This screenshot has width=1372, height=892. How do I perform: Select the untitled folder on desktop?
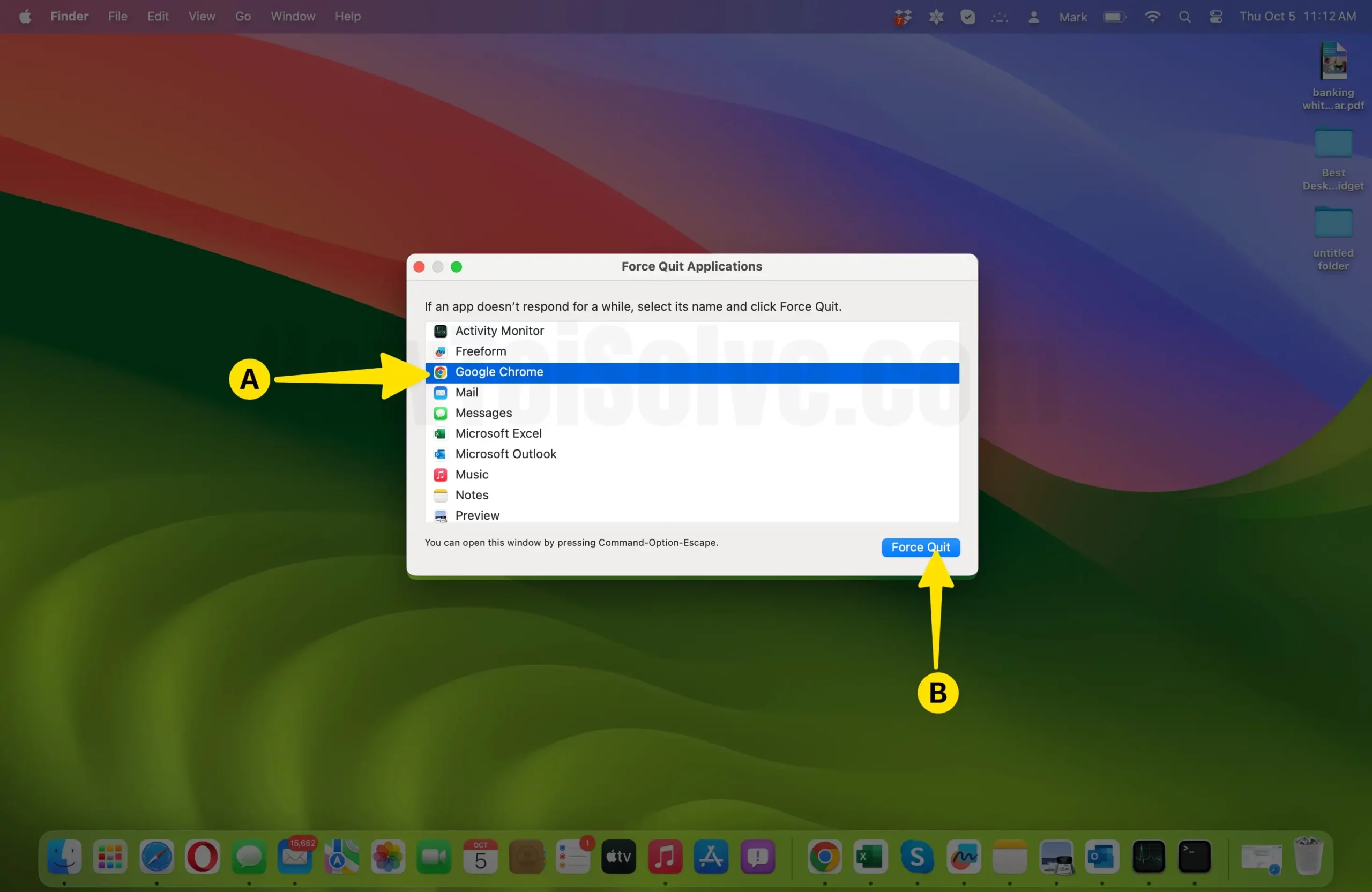coord(1333,239)
